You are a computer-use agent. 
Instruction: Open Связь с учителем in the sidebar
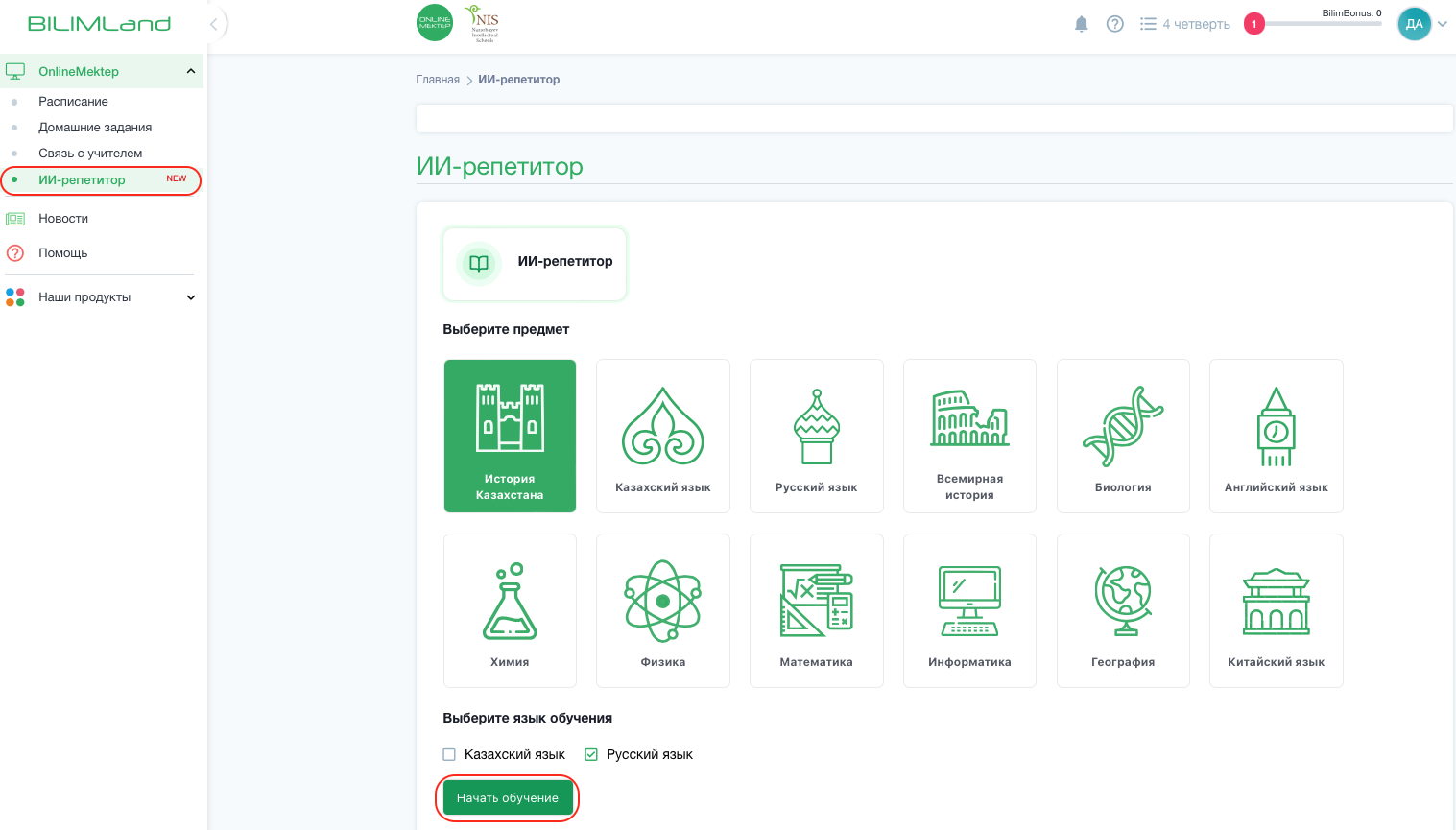click(x=90, y=154)
